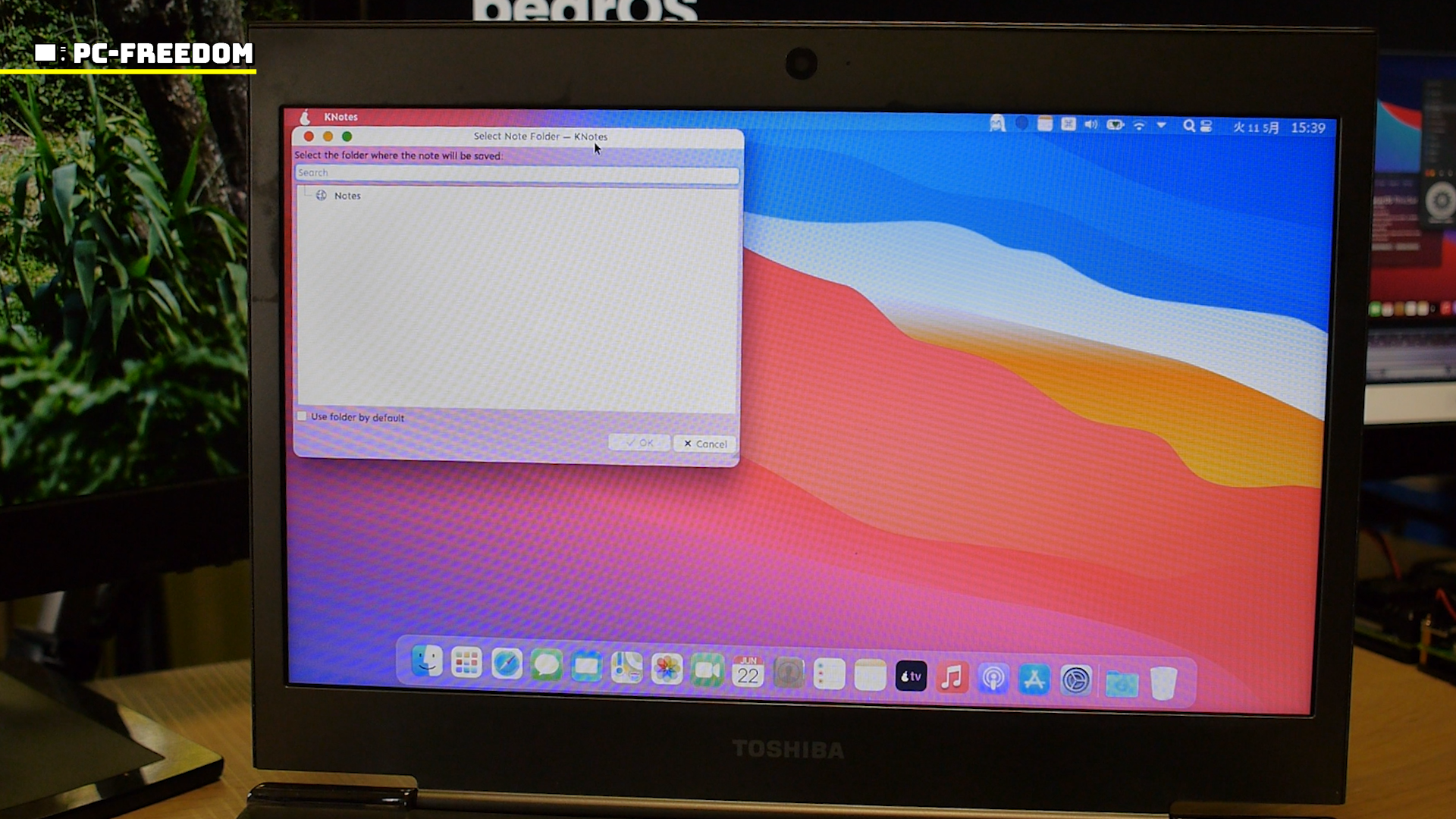Open Spotlight search magnifier icon

tap(1188, 126)
